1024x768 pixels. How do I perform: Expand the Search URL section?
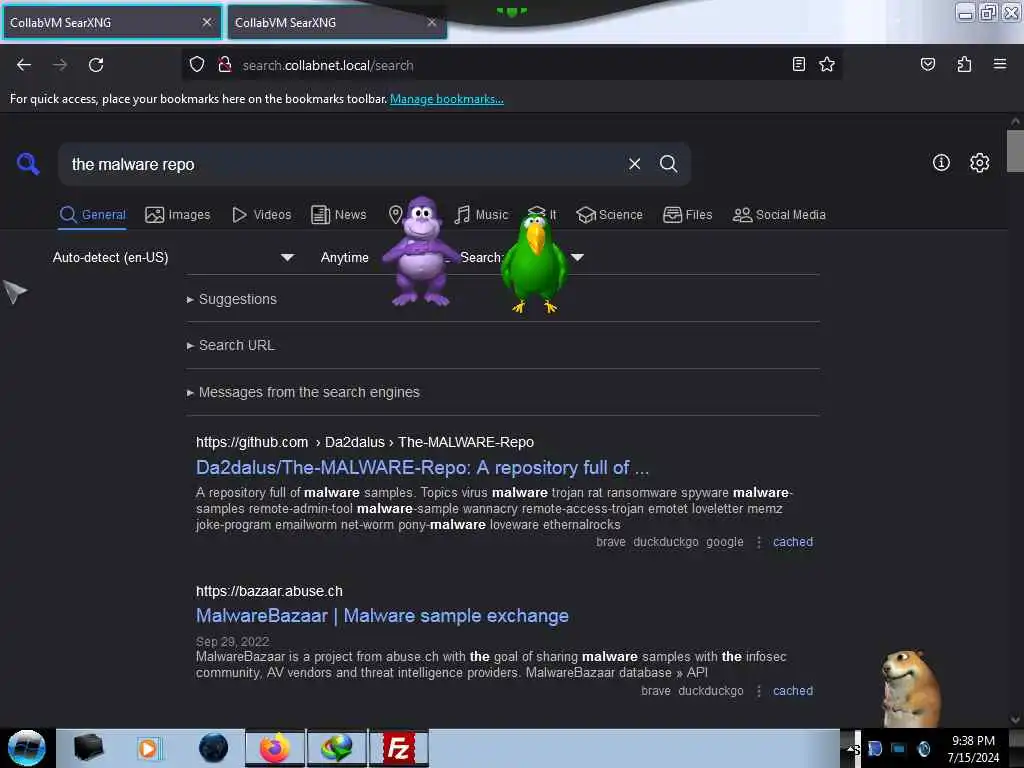(231, 345)
